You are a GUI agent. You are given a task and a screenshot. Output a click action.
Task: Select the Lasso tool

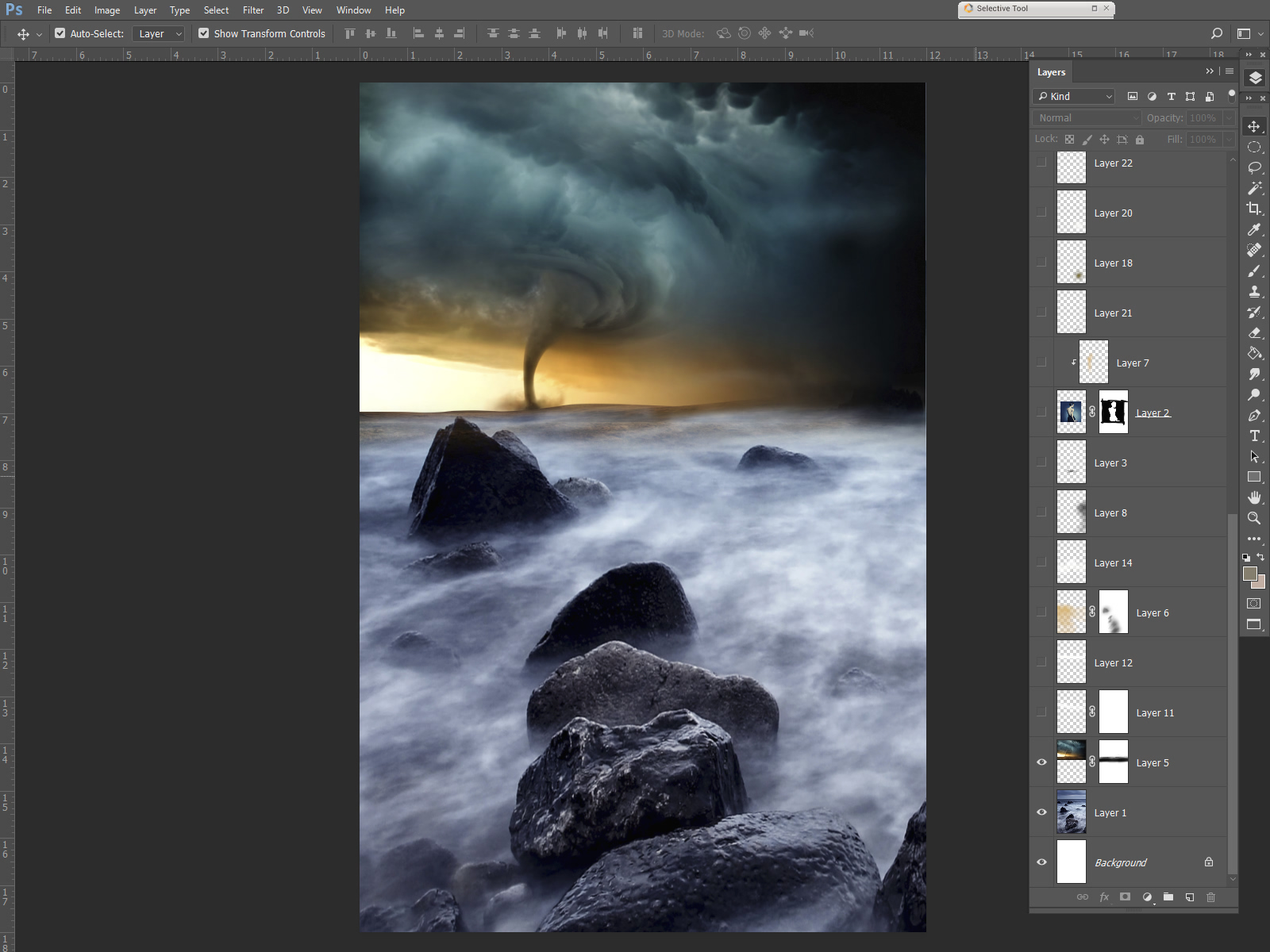[x=1254, y=167]
